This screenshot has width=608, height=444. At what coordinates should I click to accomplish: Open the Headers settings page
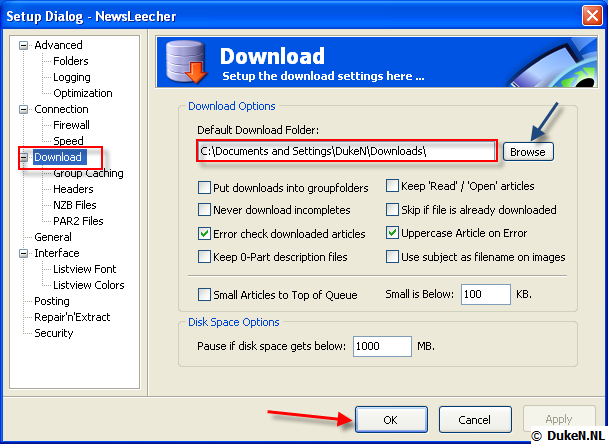73,189
